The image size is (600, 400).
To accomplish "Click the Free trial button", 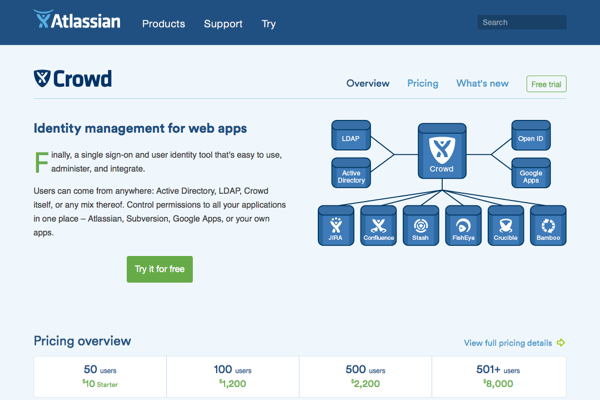I will tap(546, 84).
